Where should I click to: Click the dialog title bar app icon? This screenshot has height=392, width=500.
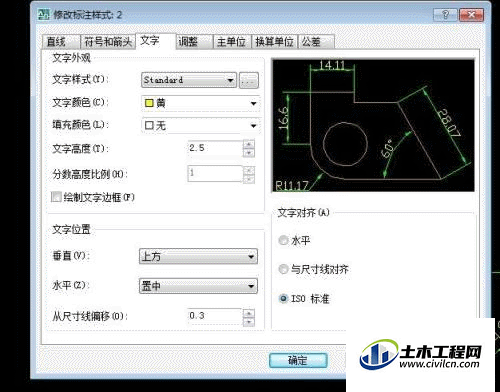[44, 15]
